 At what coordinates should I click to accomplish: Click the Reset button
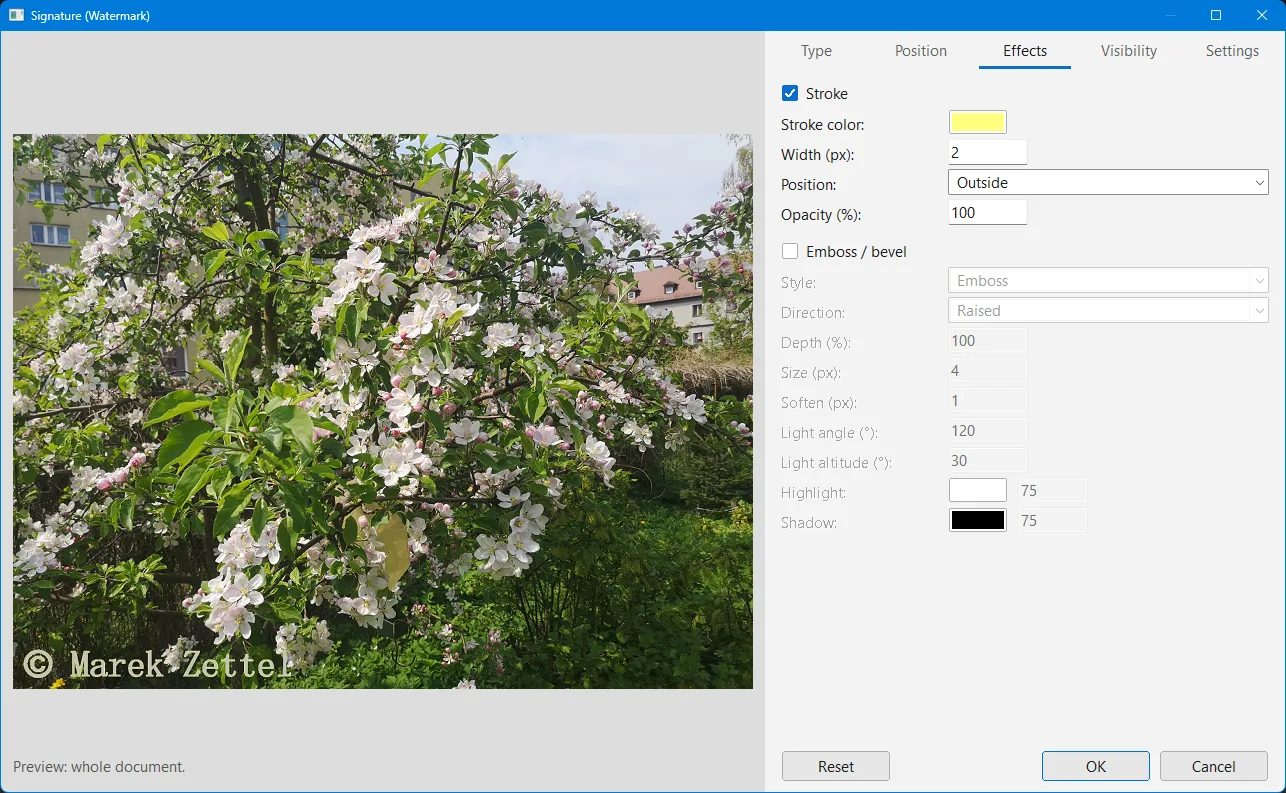tap(836, 766)
